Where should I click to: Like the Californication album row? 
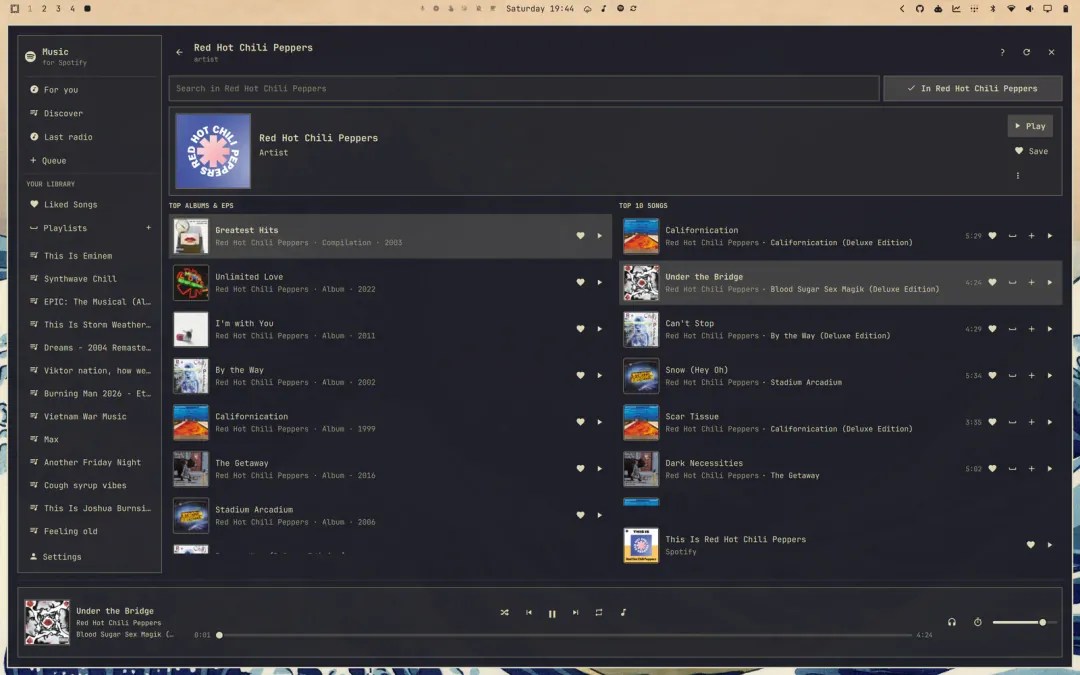[x=581, y=422]
